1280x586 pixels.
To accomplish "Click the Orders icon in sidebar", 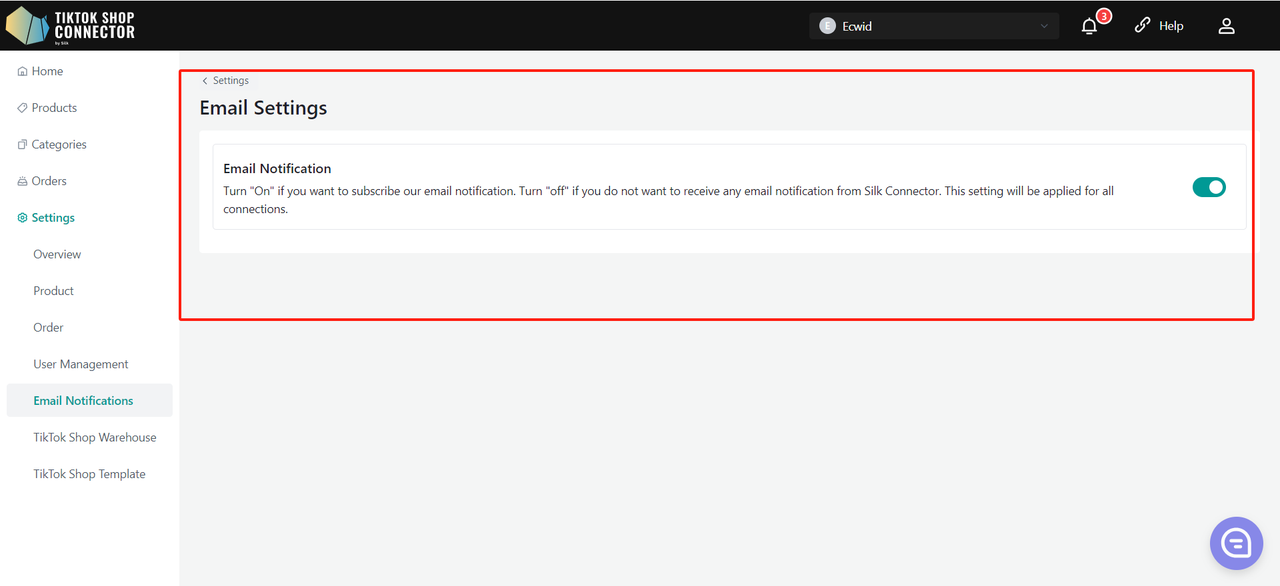I will coord(23,182).
